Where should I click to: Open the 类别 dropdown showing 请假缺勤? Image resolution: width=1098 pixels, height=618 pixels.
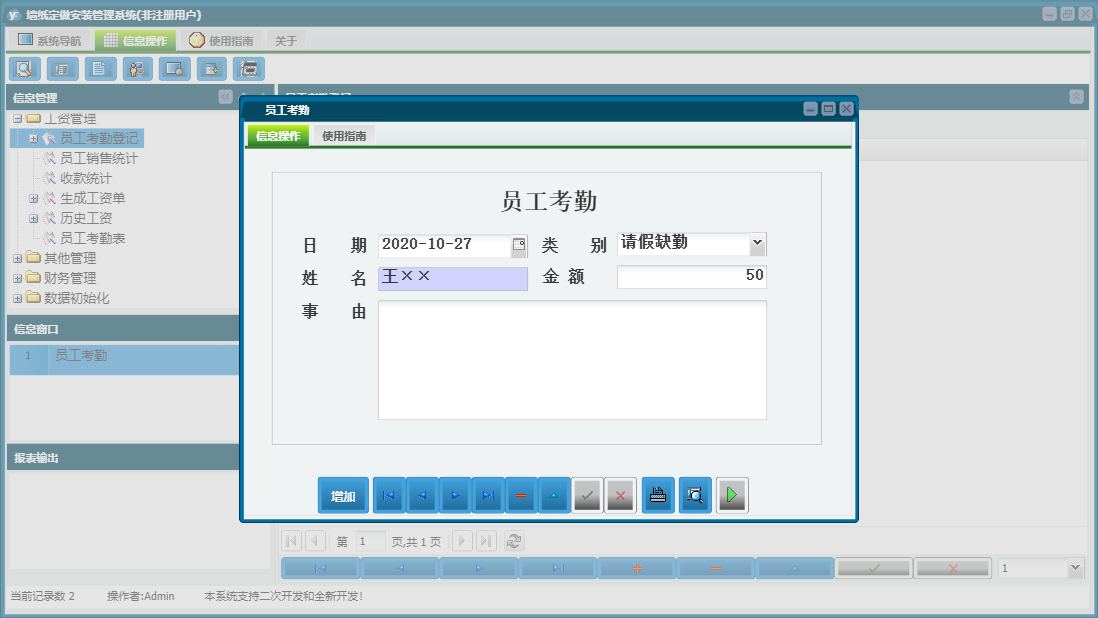pos(758,243)
